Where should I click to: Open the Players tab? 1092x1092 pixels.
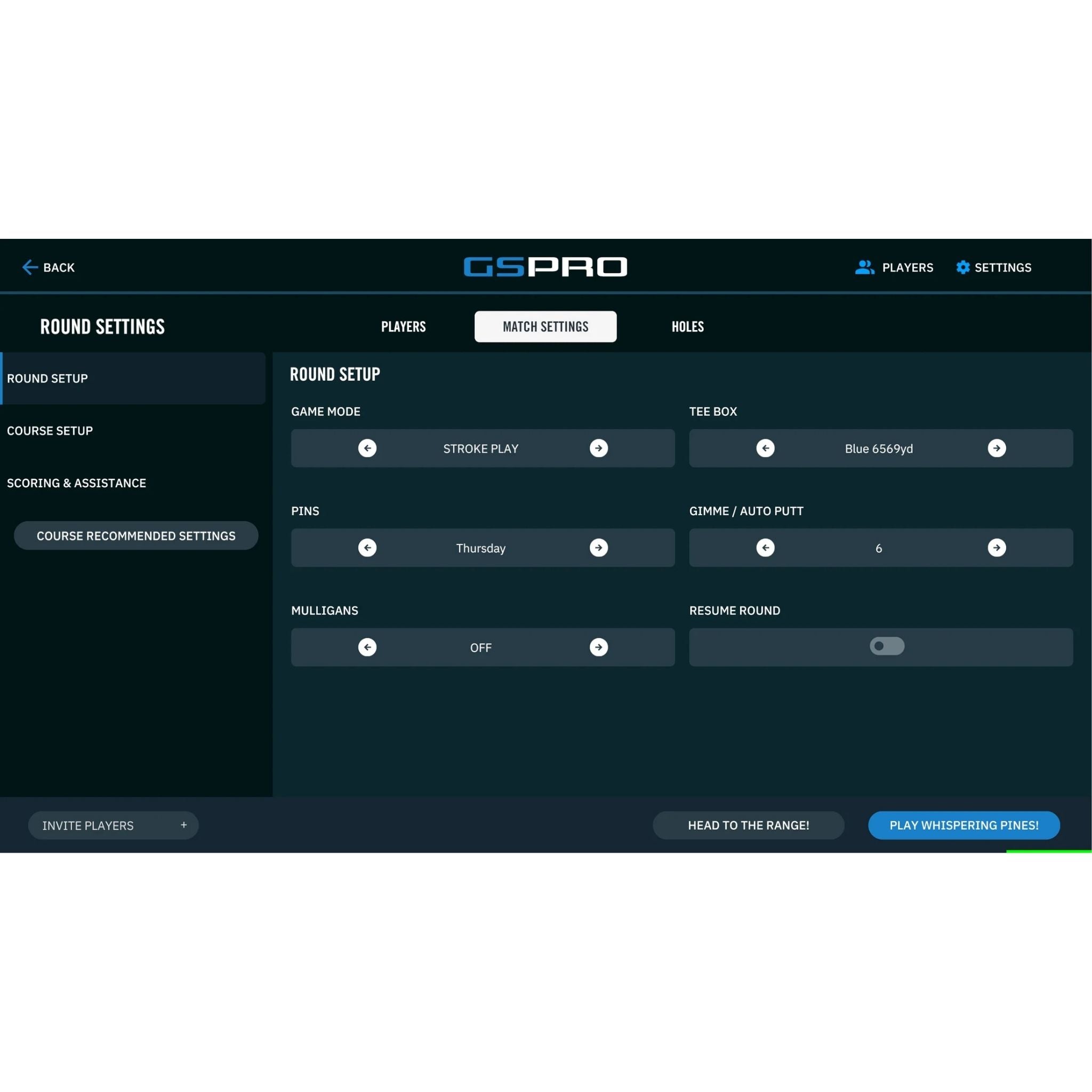point(403,327)
